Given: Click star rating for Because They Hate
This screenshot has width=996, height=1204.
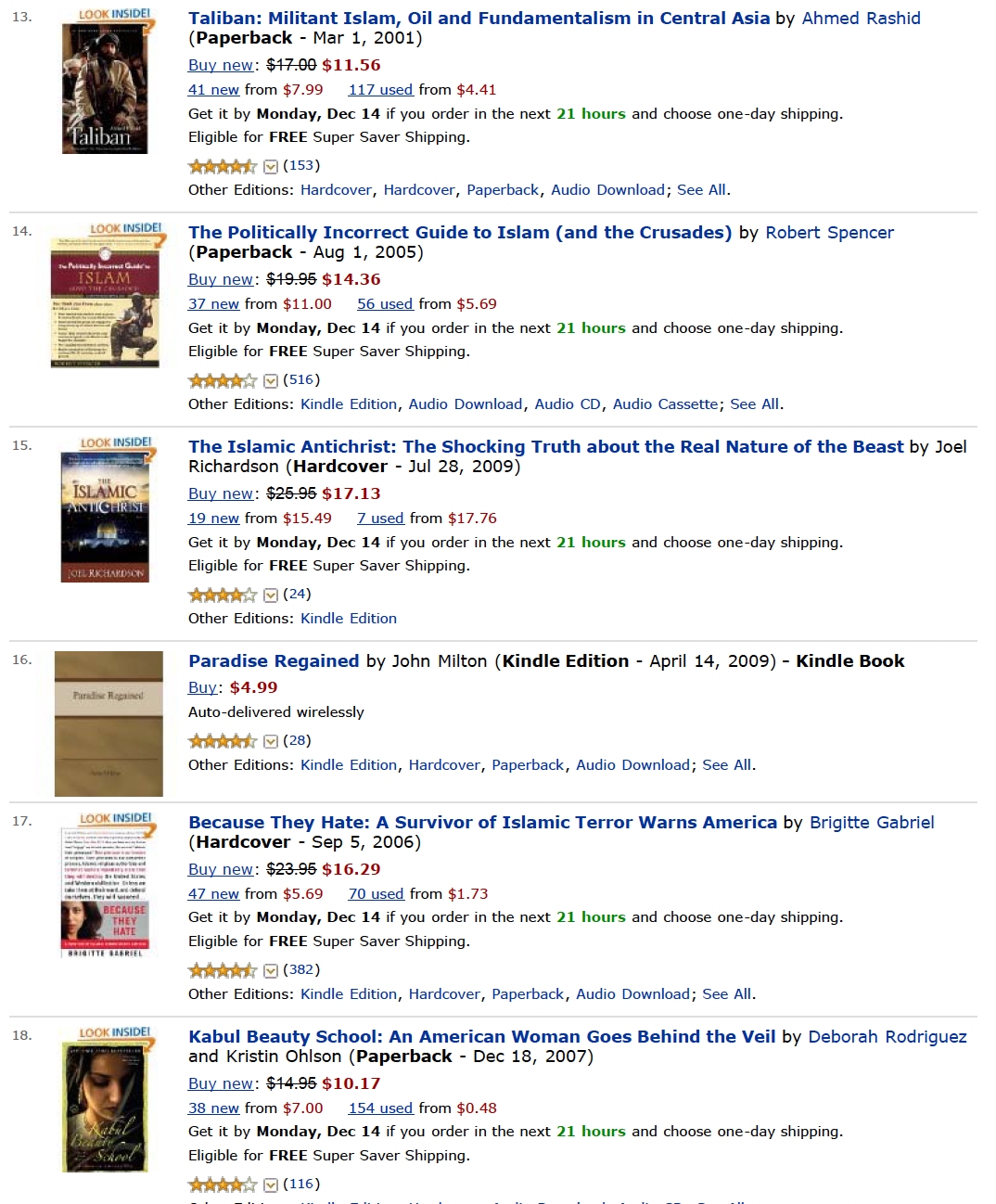Looking at the screenshot, I should (x=222, y=970).
